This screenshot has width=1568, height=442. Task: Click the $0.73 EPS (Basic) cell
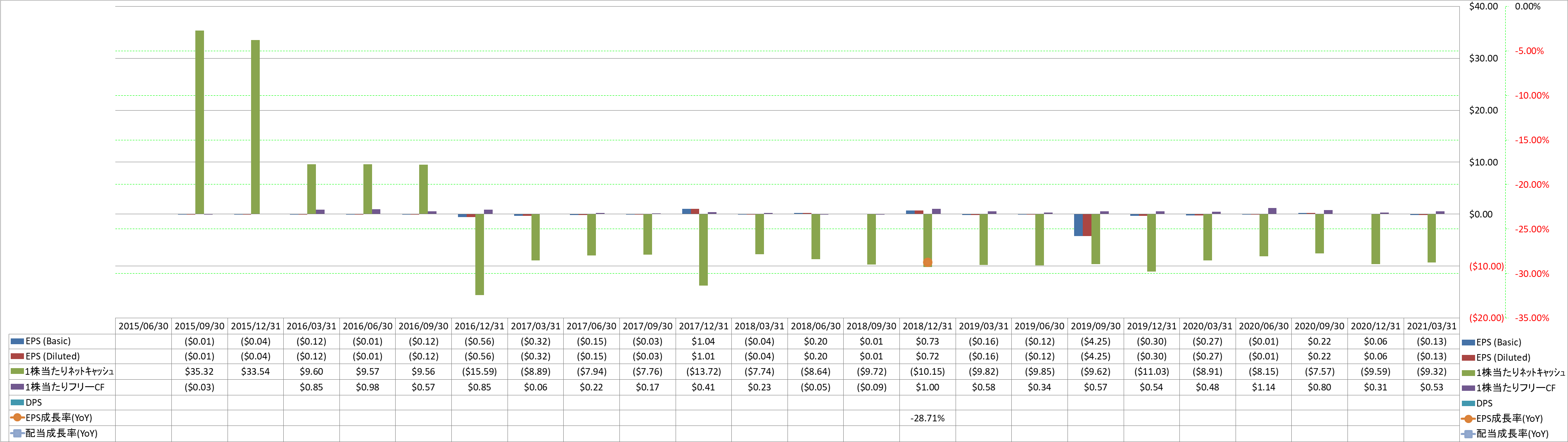pyautogui.click(x=928, y=342)
